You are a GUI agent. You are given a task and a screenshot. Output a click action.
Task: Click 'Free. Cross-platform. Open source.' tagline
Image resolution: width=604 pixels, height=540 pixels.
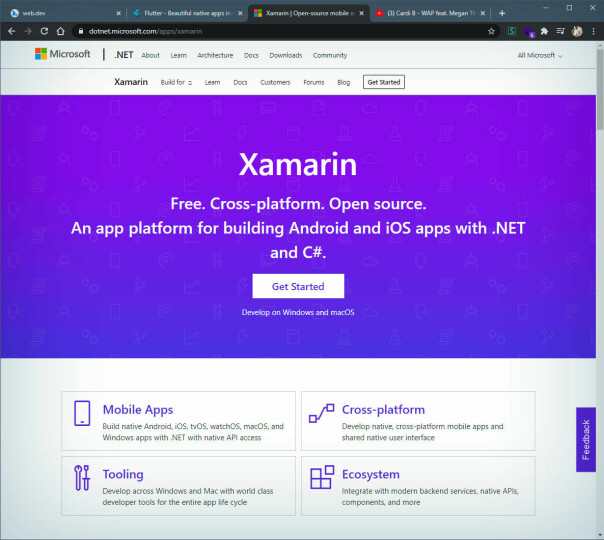pos(298,204)
